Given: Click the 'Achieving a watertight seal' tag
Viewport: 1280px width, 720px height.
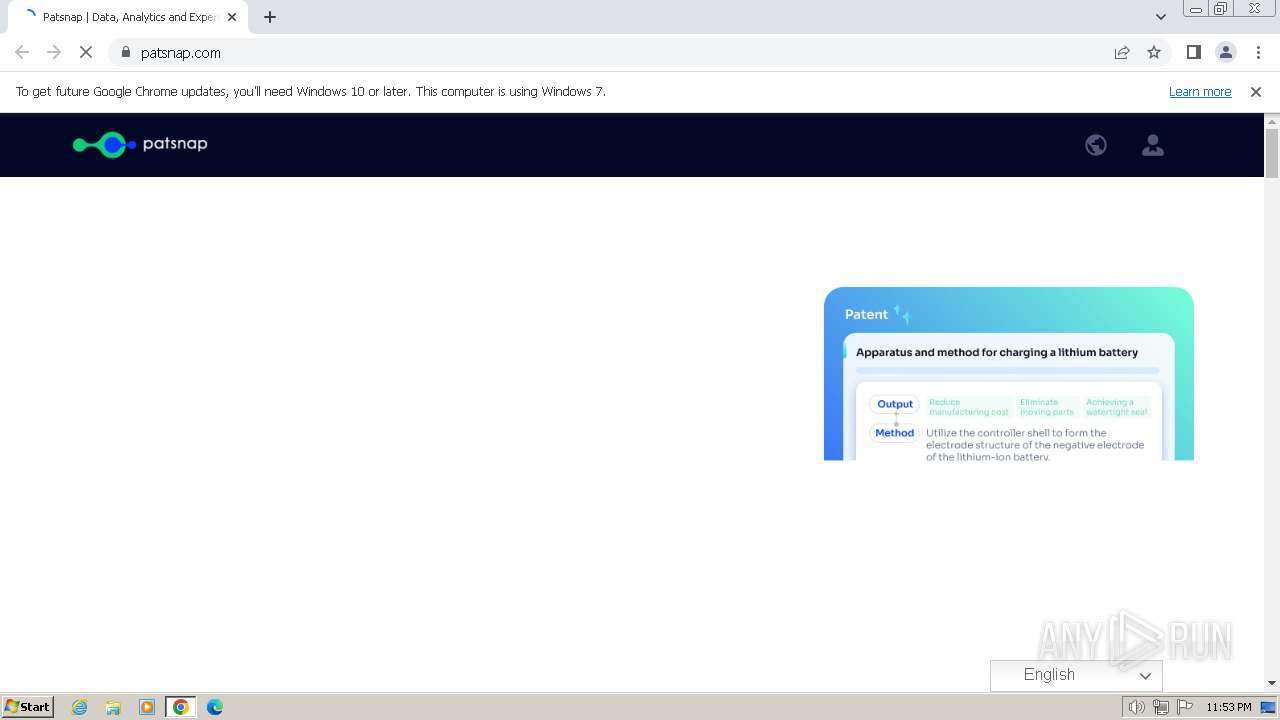Looking at the screenshot, I should pyautogui.click(x=1117, y=407).
